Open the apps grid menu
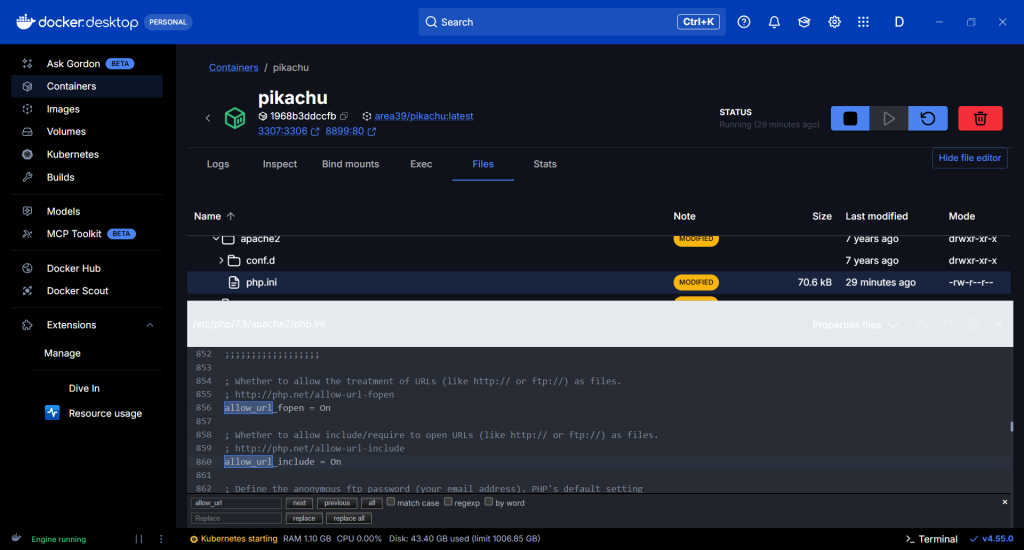The image size is (1024, 550). pyautogui.click(x=863, y=22)
